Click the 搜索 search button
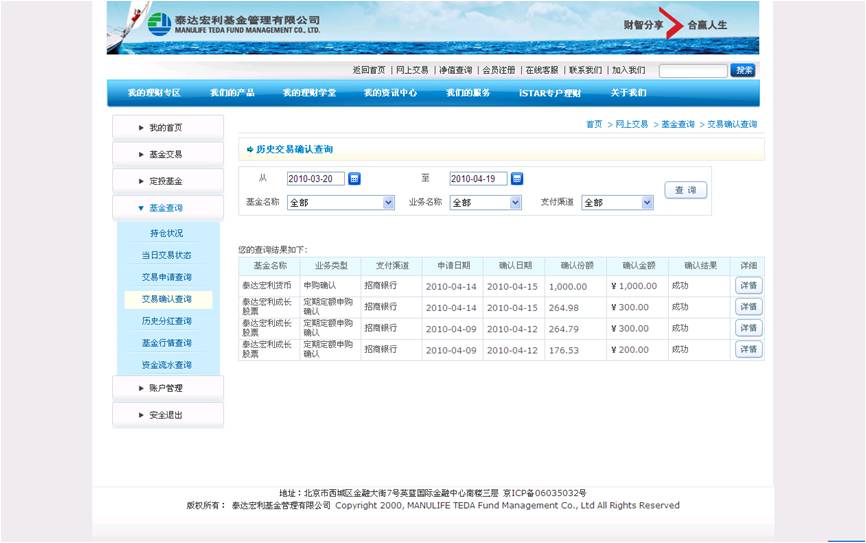Image resolution: width=866 pixels, height=543 pixels. click(743, 70)
